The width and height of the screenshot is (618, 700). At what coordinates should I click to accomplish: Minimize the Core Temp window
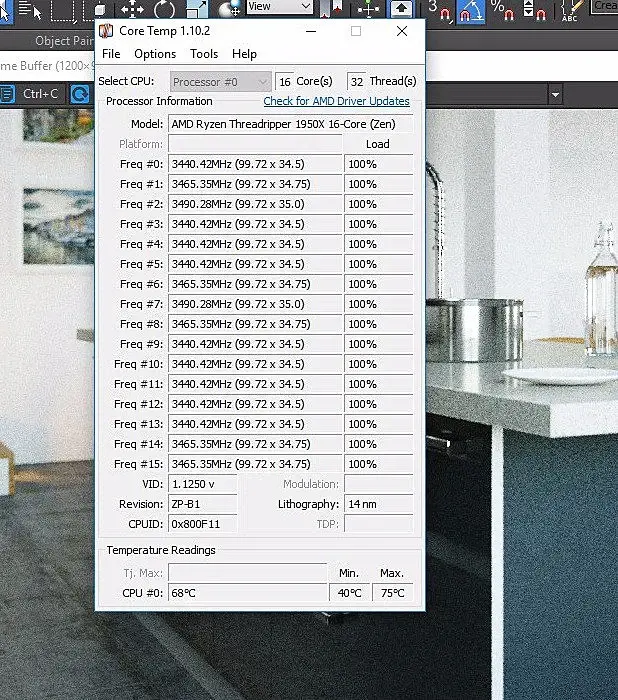coord(311,31)
